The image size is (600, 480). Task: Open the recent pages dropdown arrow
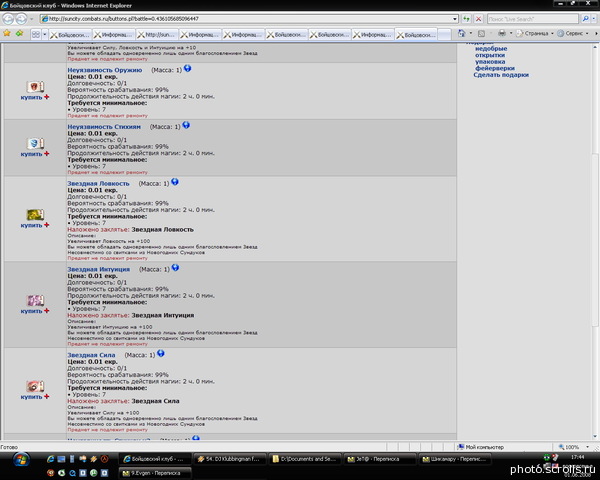click(x=31, y=19)
